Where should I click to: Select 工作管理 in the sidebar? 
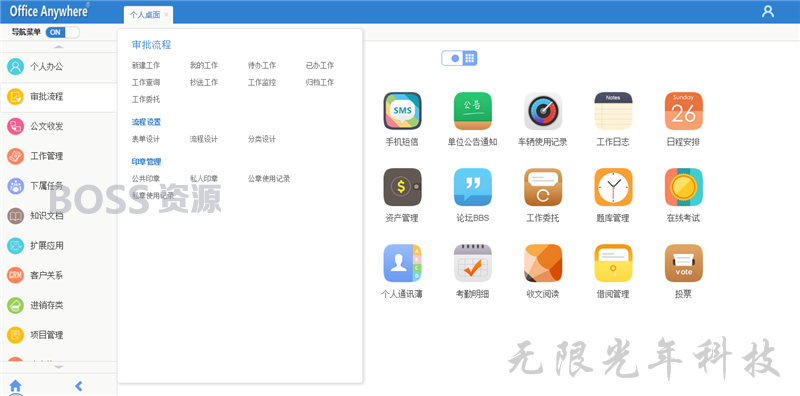point(59,156)
